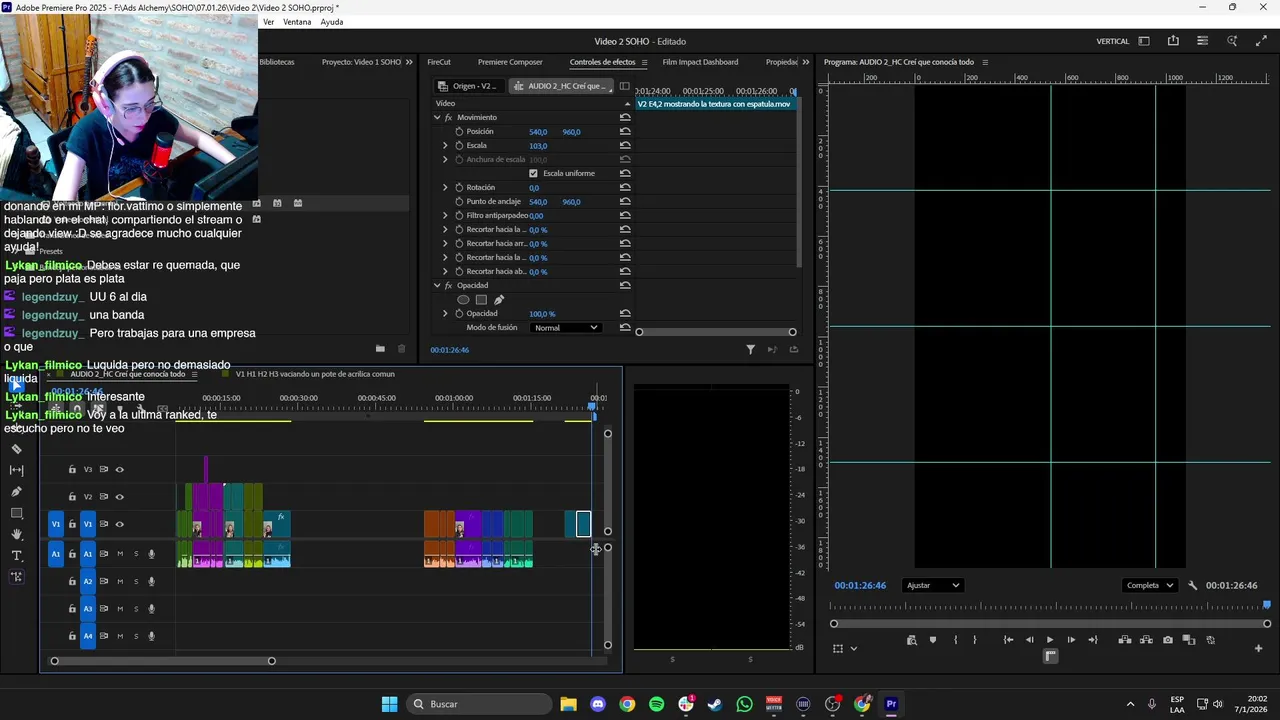
Task: Open the Completa playback resolution dropdown
Action: (1149, 585)
